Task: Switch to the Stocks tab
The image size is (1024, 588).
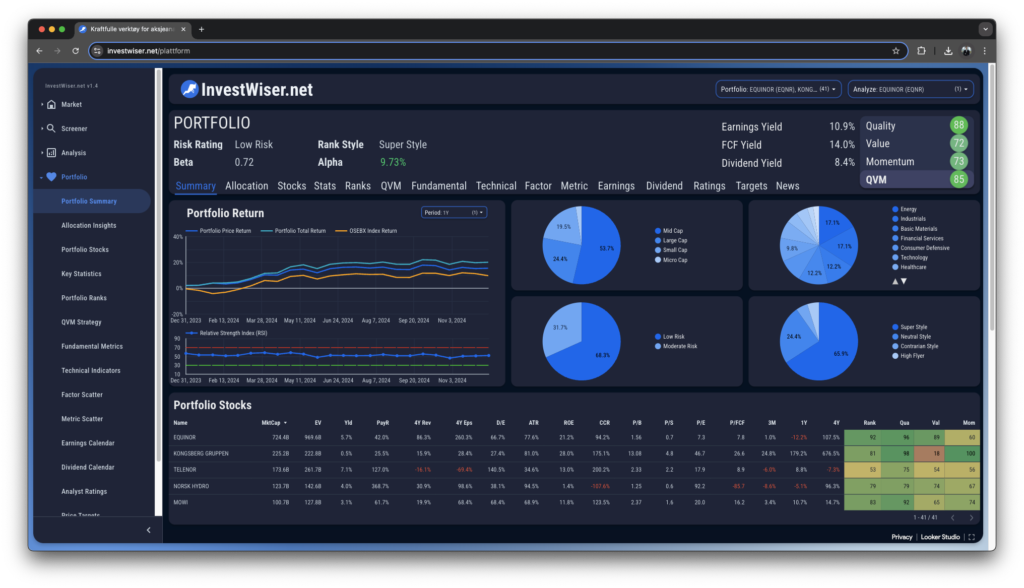Action: click(291, 186)
